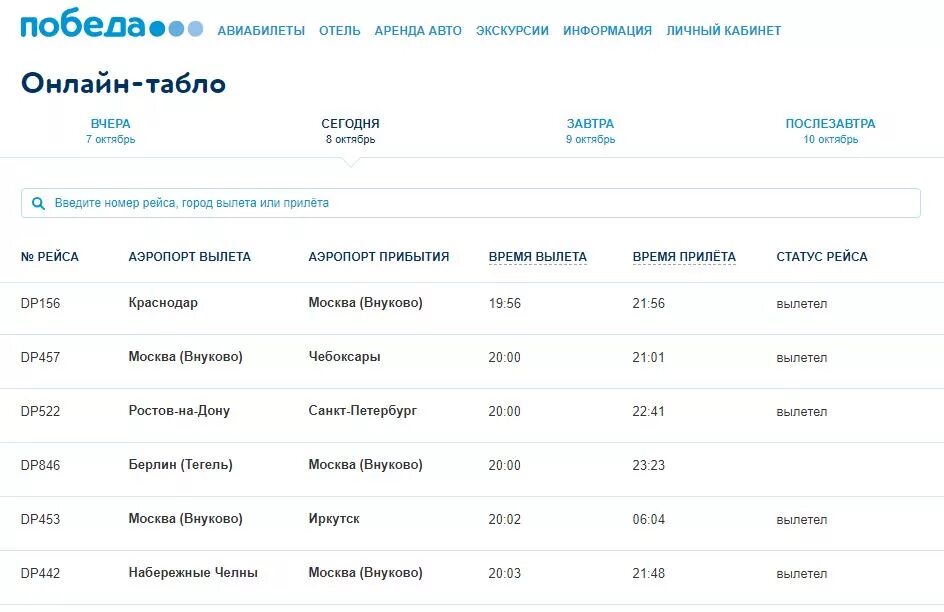
Task: Open the Информация menu
Action: click(x=607, y=31)
